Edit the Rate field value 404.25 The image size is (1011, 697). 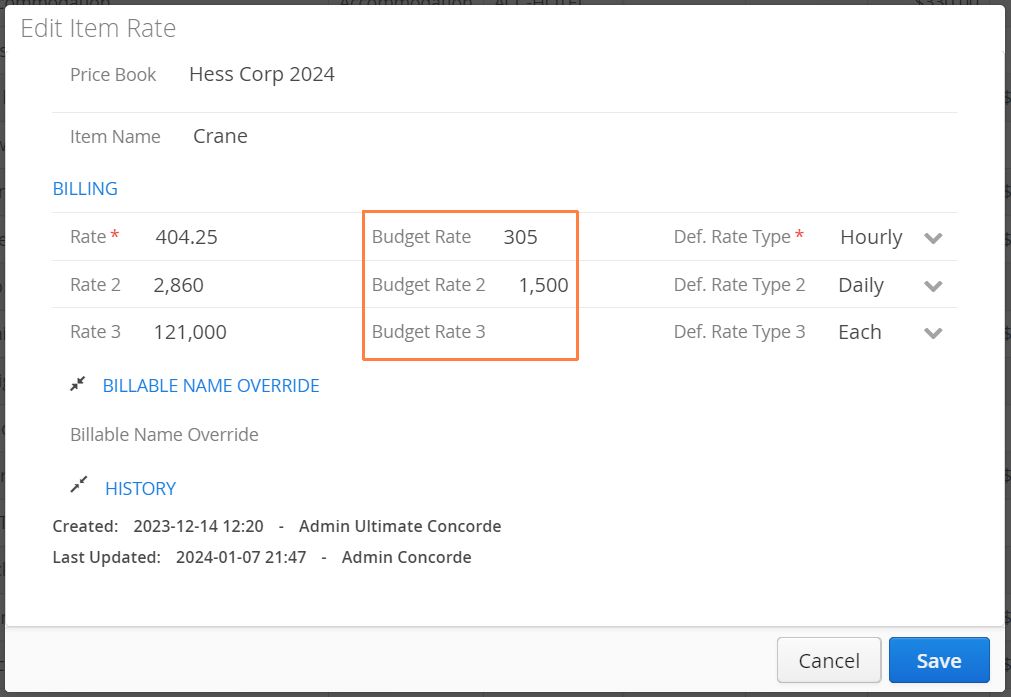[186, 237]
